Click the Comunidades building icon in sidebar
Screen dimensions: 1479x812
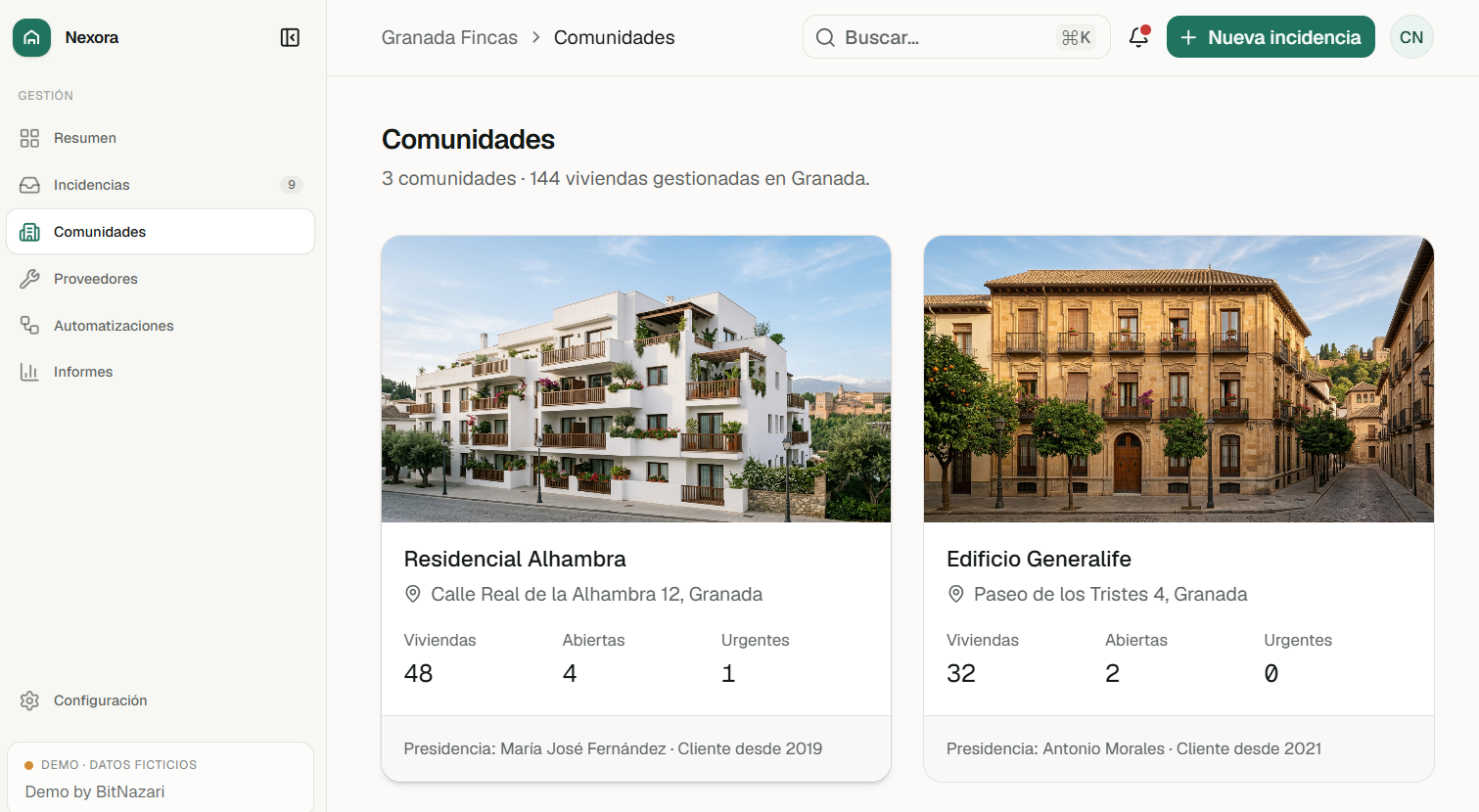[29, 232]
